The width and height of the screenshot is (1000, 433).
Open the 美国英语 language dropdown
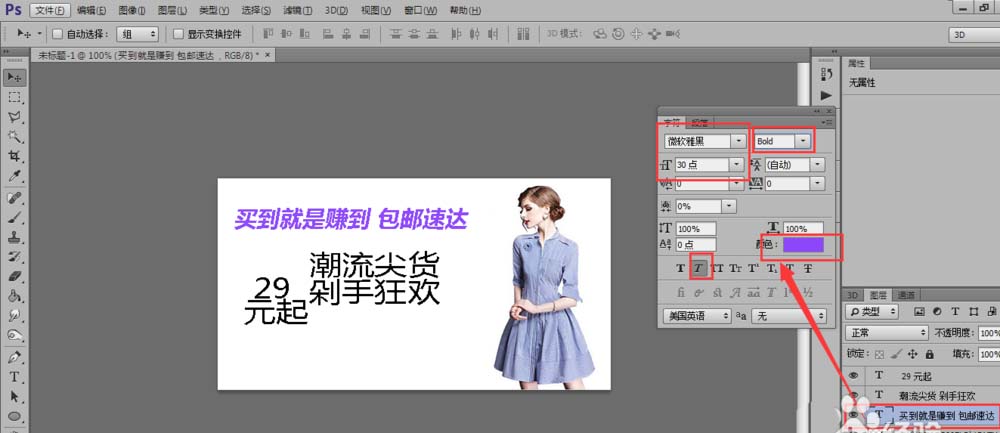coord(697,316)
